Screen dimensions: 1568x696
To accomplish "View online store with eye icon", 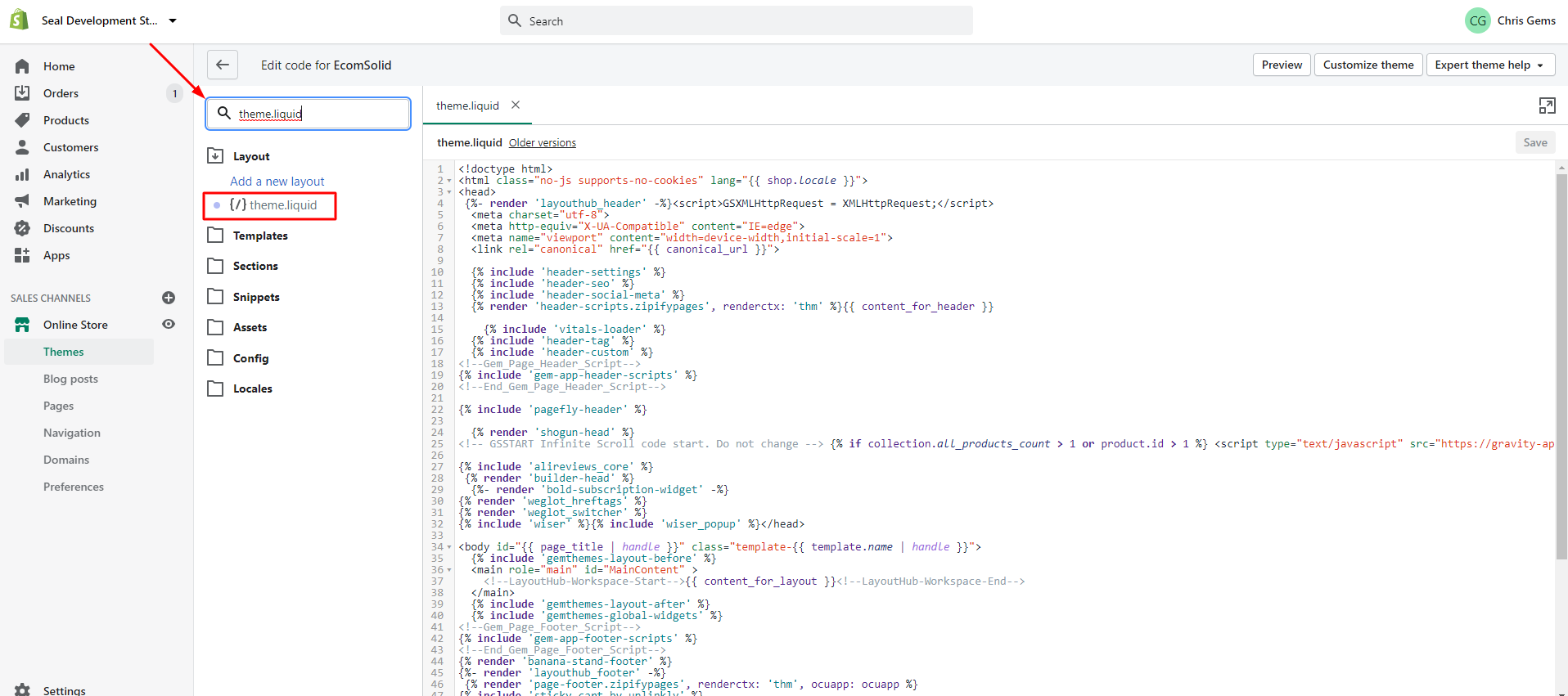I will (x=169, y=324).
